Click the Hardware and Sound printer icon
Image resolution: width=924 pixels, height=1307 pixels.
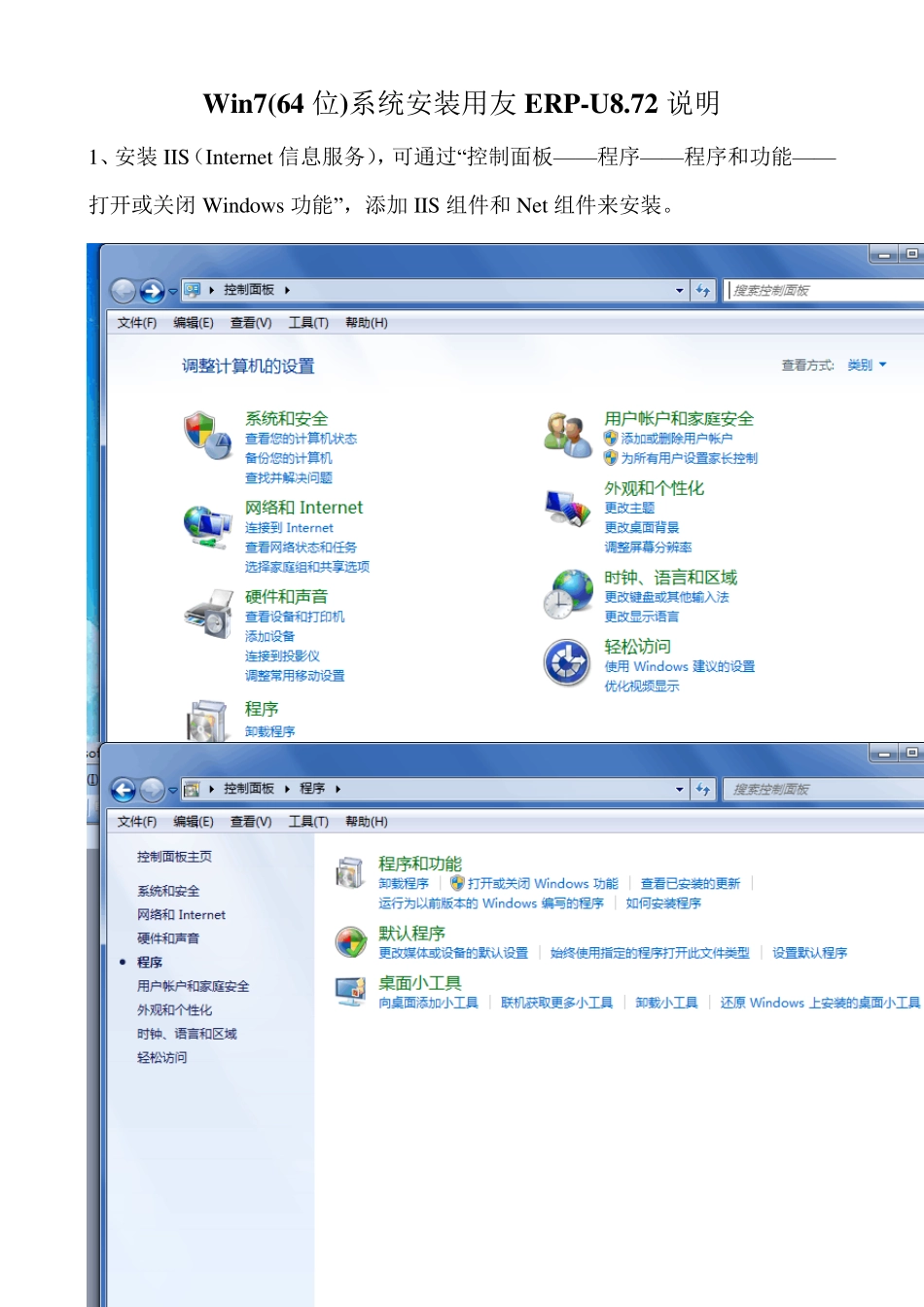[208, 614]
